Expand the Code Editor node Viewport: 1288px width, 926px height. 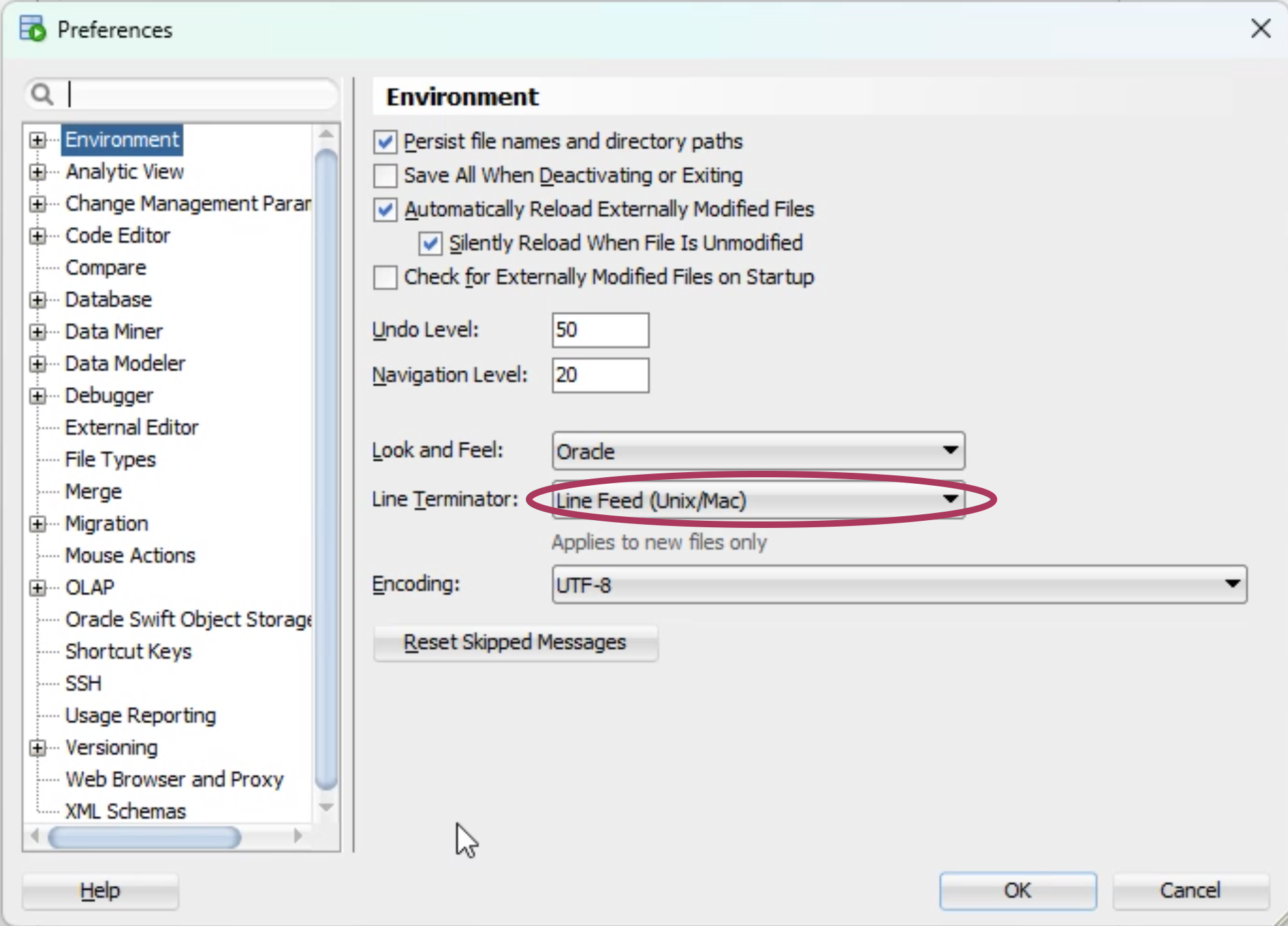pyautogui.click(x=38, y=236)
